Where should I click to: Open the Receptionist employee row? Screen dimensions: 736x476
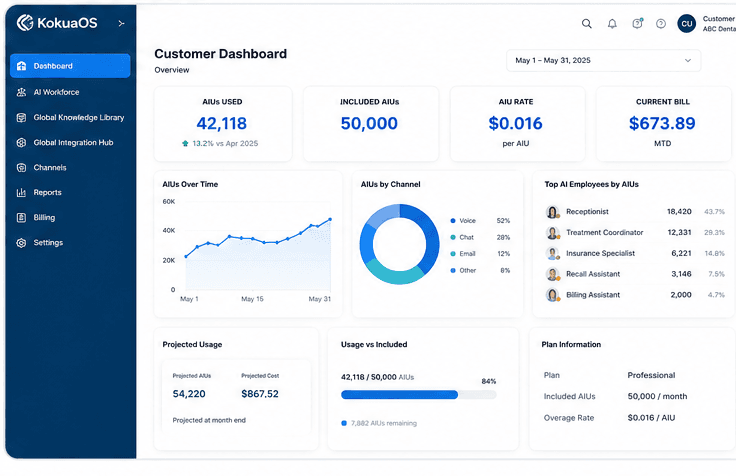tap(635, 212)
